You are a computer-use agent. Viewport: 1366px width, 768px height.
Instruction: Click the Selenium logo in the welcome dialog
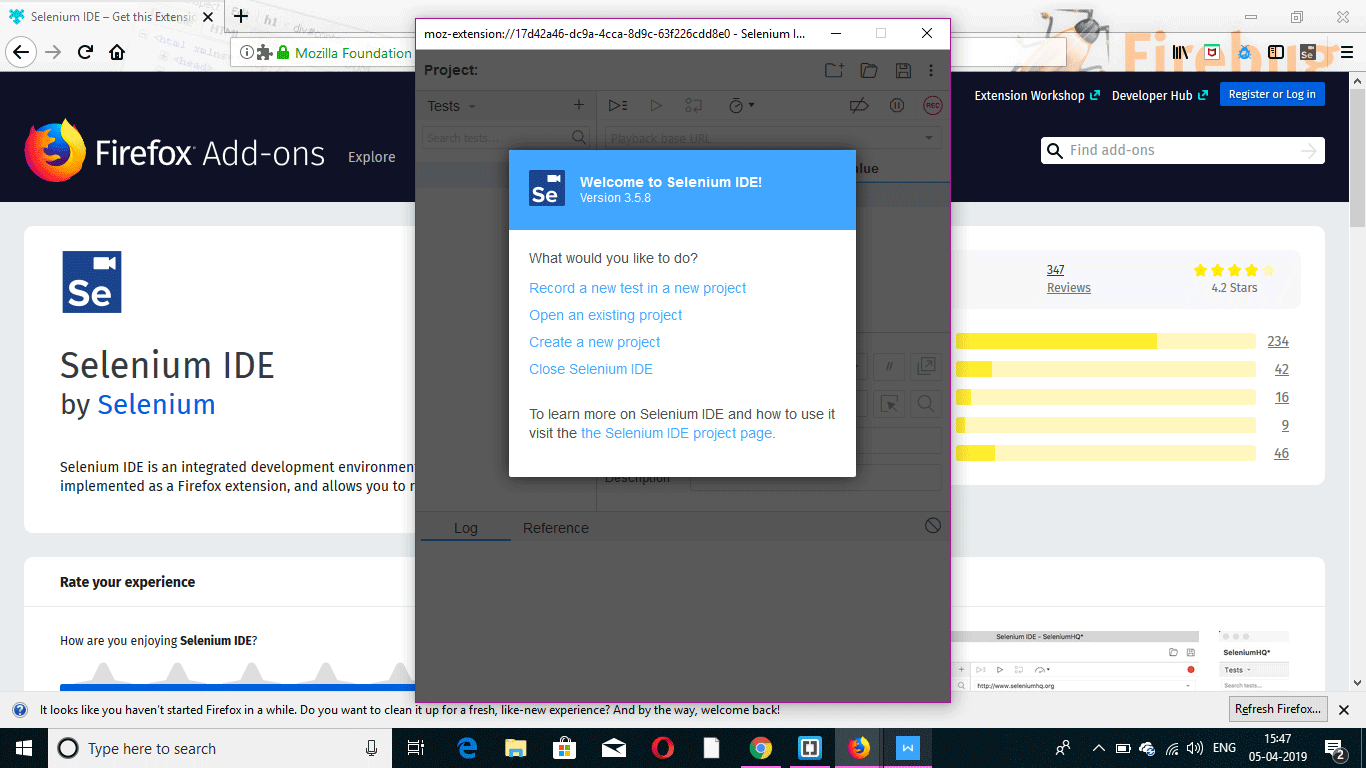(547, 188)
